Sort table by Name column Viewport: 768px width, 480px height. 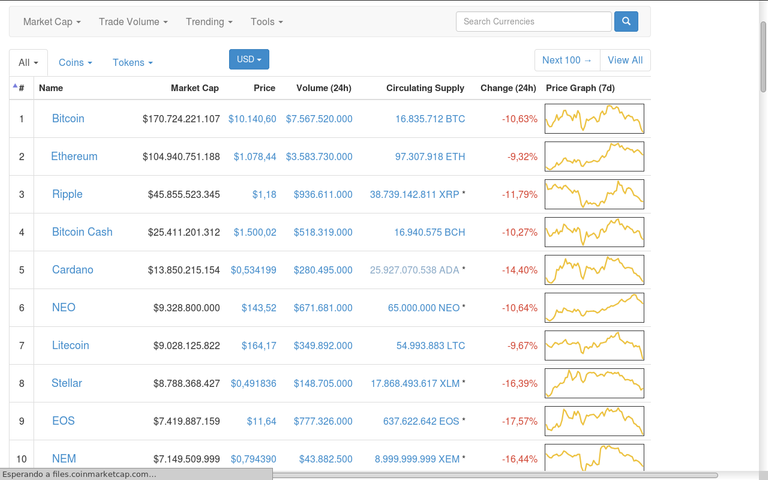click(x=51, y=88)
